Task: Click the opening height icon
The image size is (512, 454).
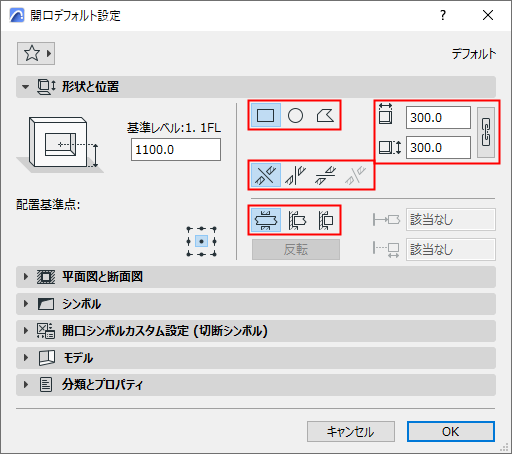Action: point(390,147)
